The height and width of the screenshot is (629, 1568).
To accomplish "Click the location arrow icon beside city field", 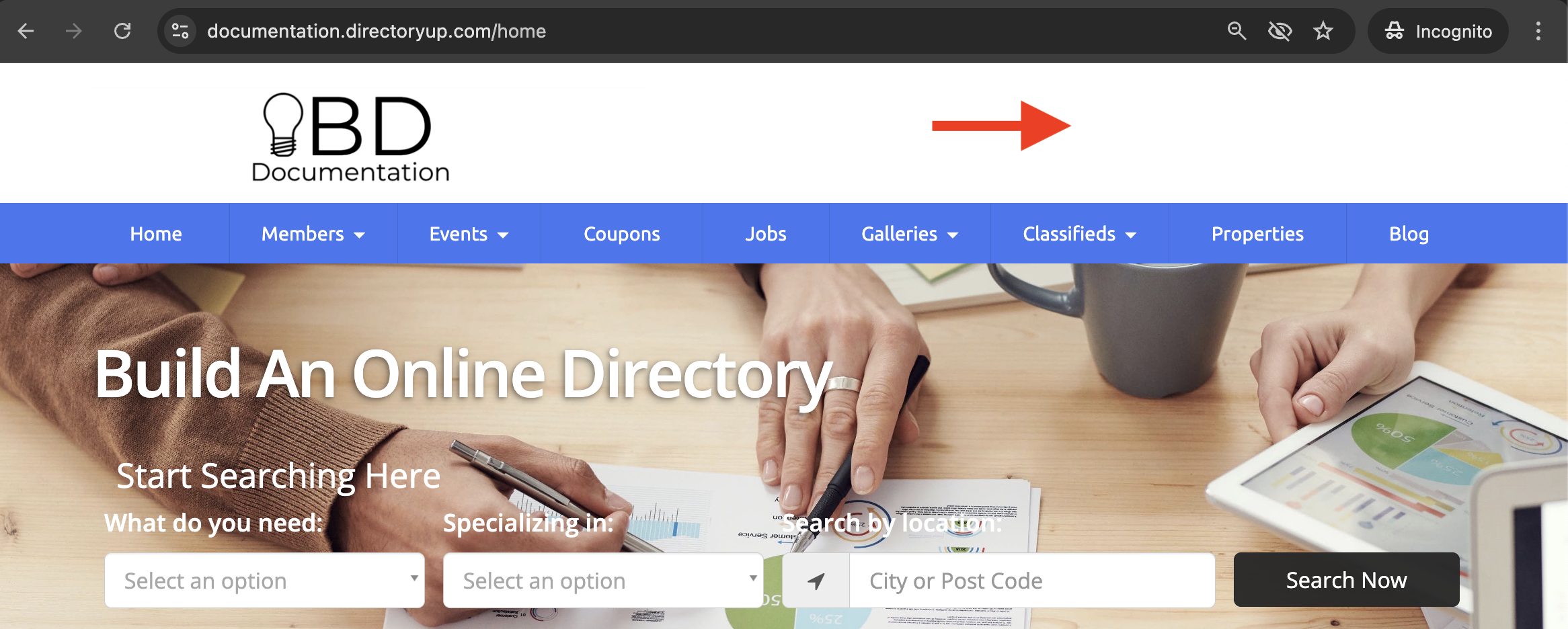I will tap(816, 581).
